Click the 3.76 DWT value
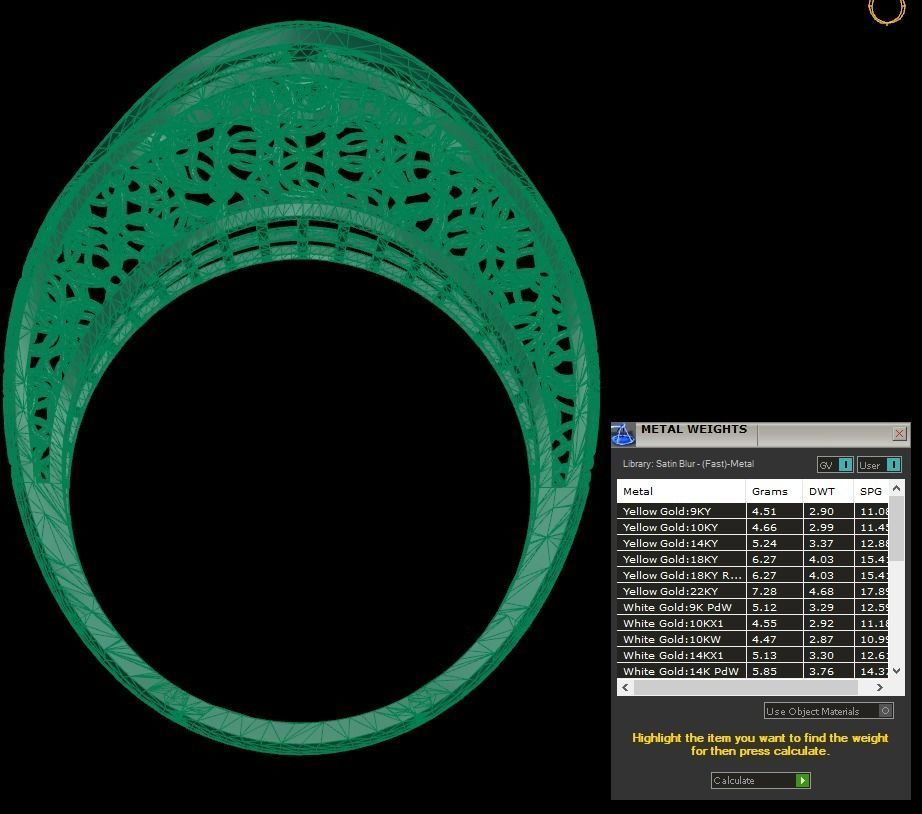The height and width of the screenshot is (814, 922). [x=821, y=670]
